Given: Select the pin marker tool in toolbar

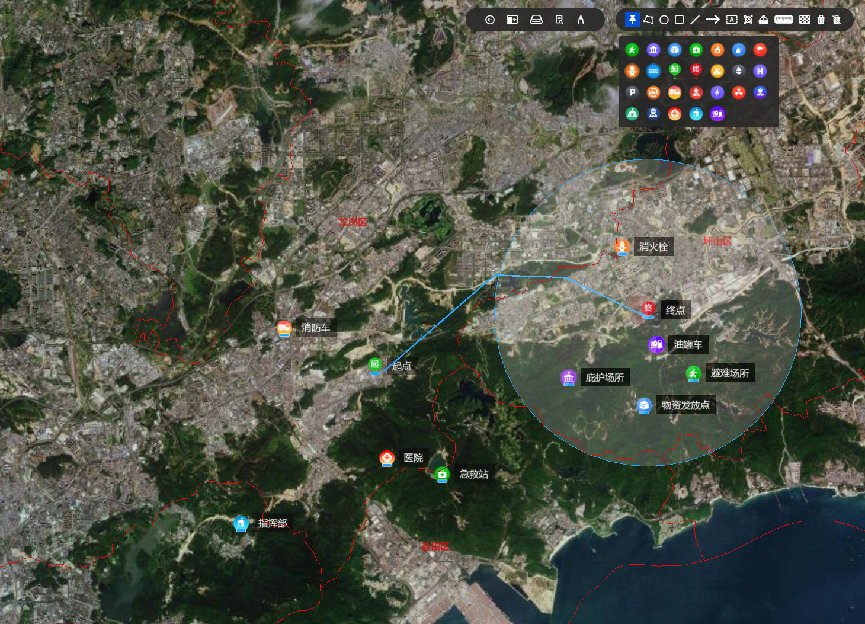Looking at the screenshot, I should pos(632,20).
